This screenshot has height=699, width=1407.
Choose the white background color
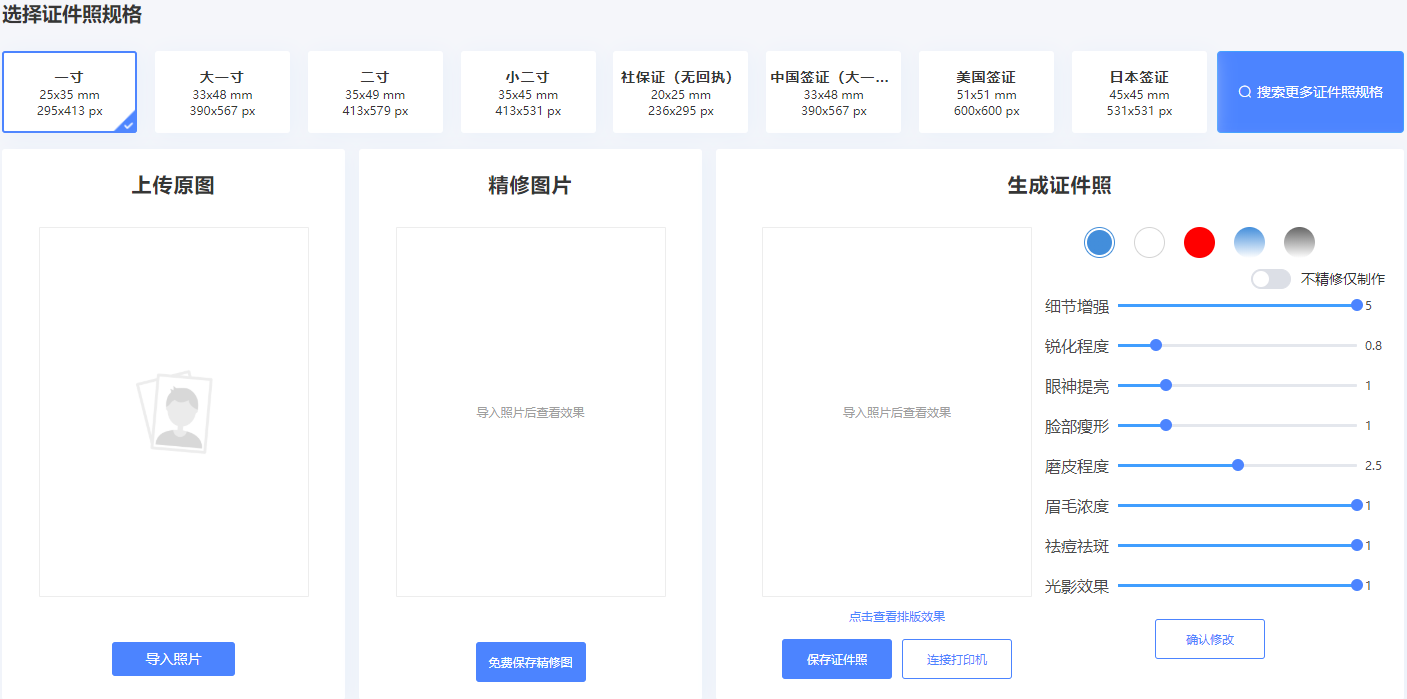pos(1149,242)
